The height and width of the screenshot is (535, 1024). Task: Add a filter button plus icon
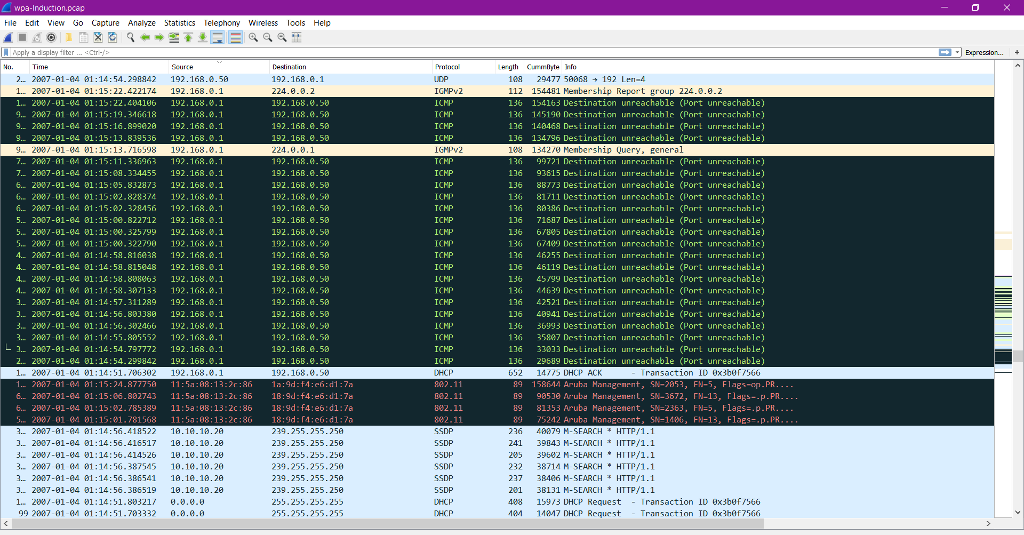[x=1017, y=52]
